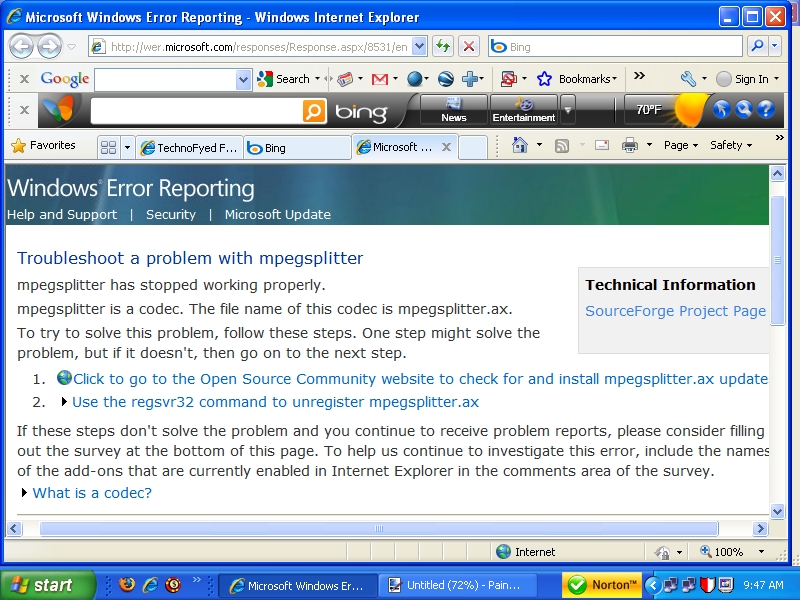The height and width of the screenshot is (600, 800).
Task: Open the Page menu in command bar
Action: 681,145
